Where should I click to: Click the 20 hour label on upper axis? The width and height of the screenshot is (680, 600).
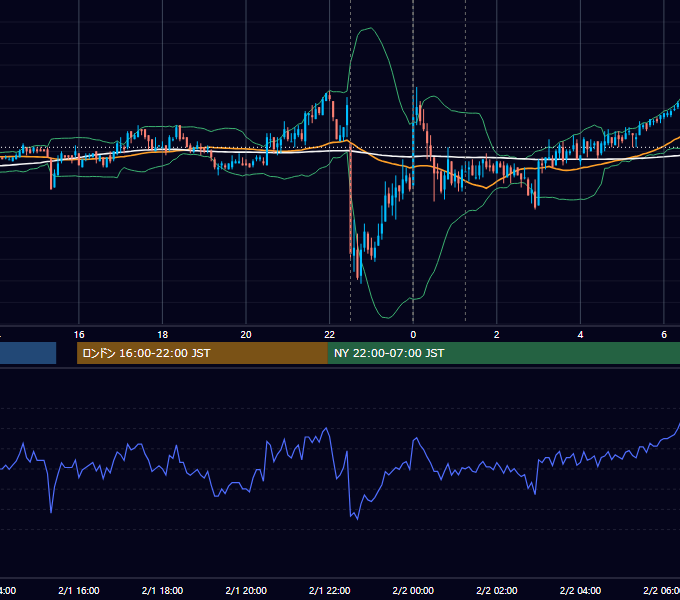point(246,335)
